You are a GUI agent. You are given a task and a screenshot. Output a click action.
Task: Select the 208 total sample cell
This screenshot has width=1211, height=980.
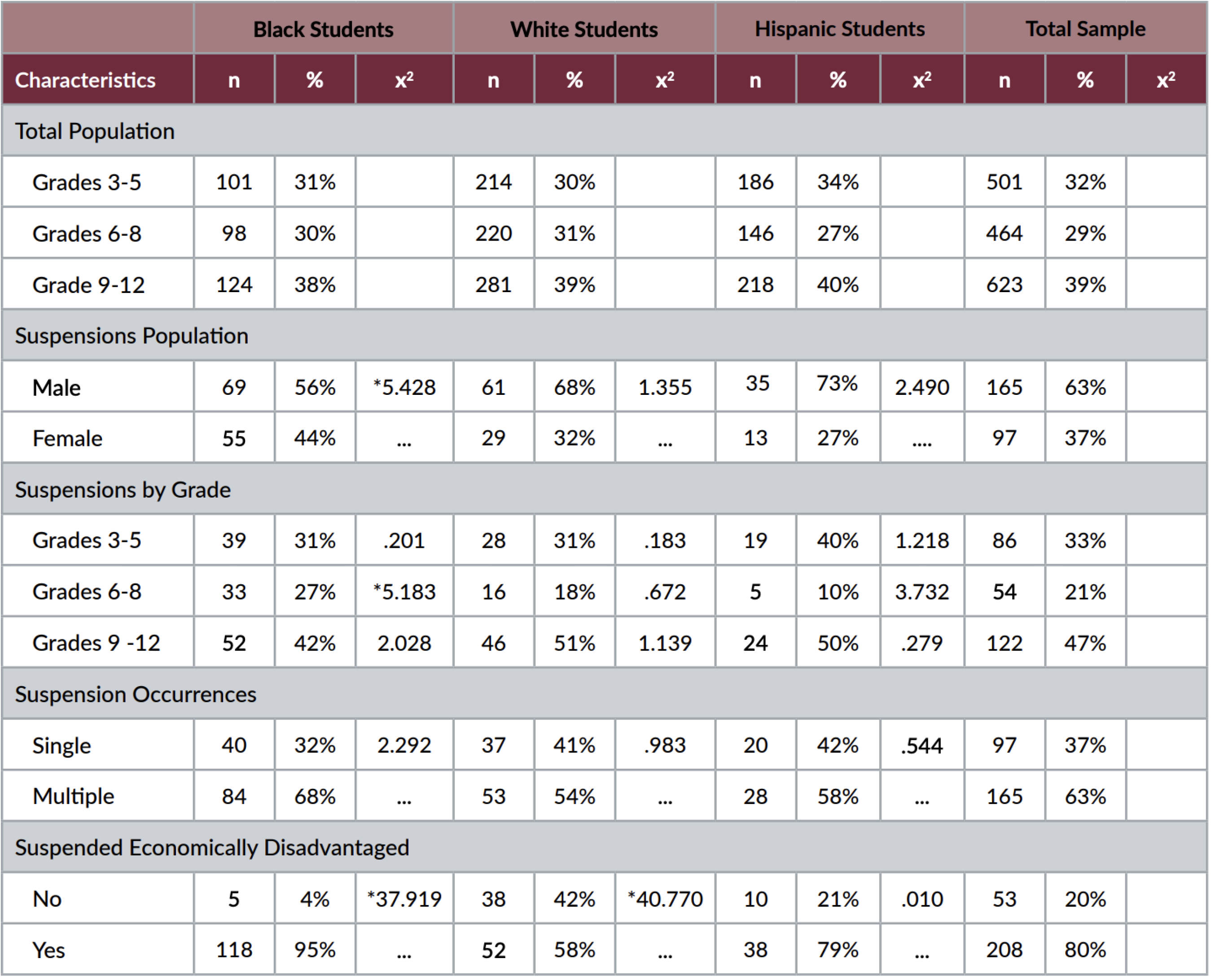coord(1005,949)
